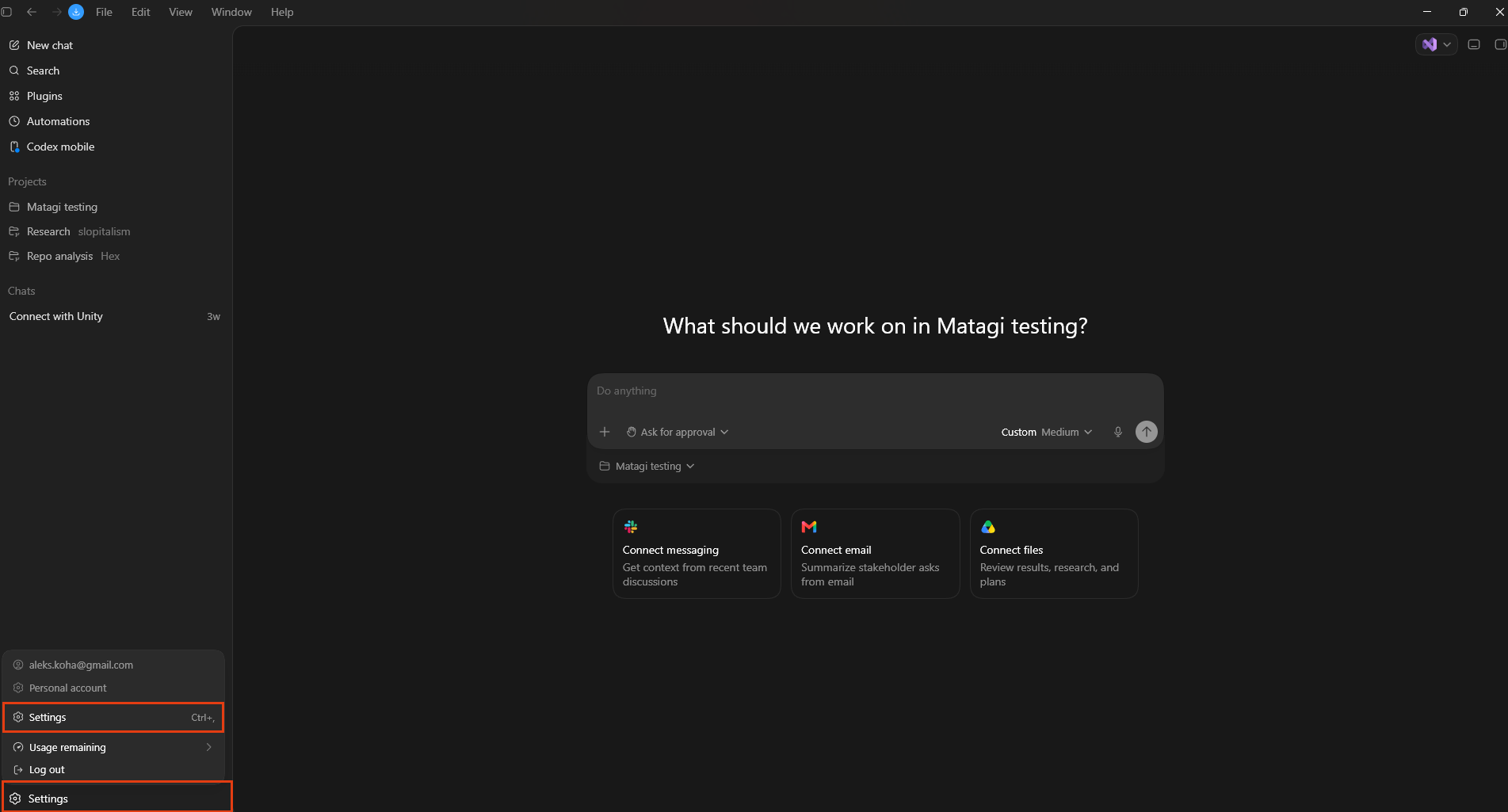
Task: Open the Connect email card
Action: coord(876,554)
